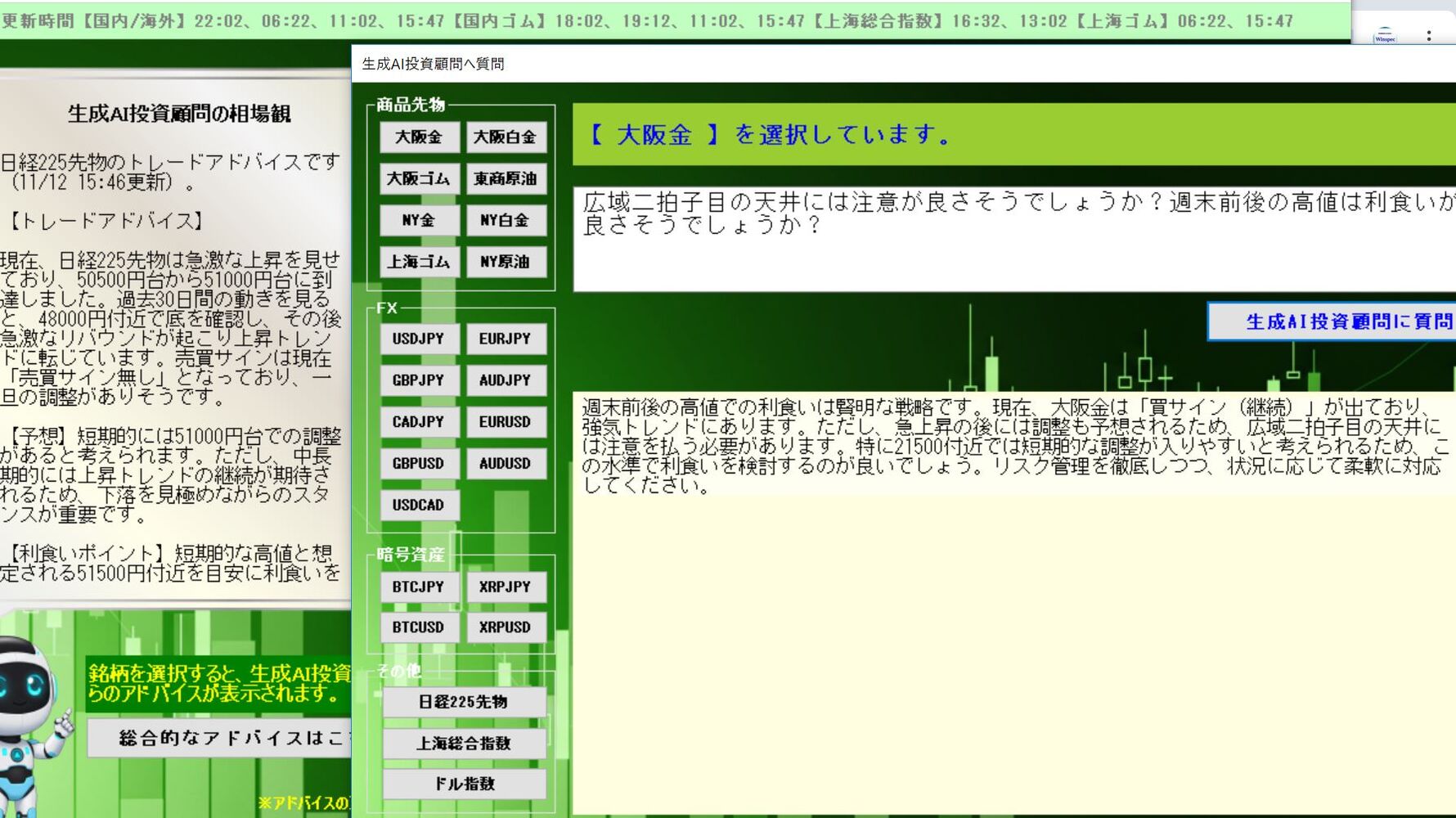Choose the 東商原油 futures button

click(x=506, y=178)
